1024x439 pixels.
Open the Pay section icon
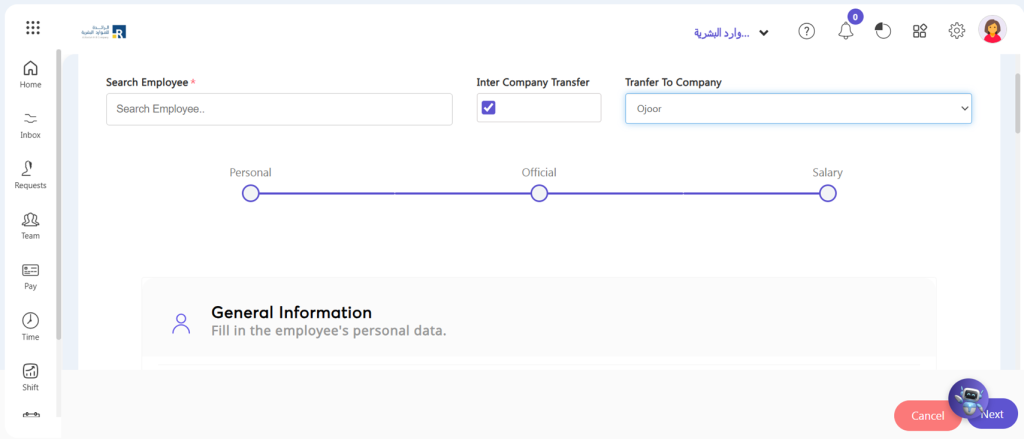(x=30, y=276)
